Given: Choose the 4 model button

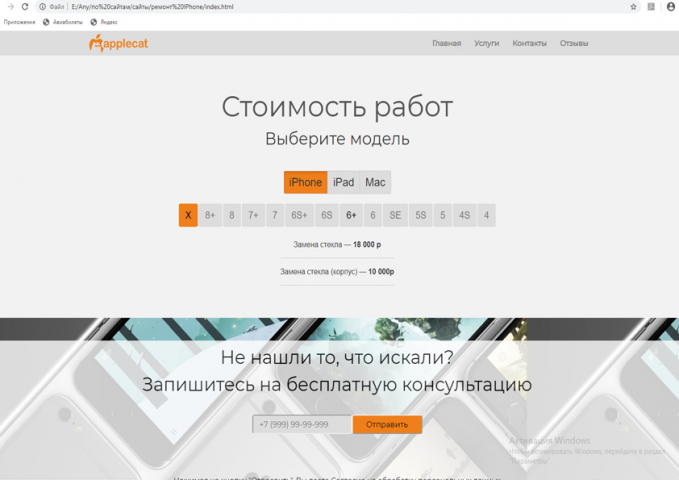Looking at the screenshot, I should coord(487,215).
